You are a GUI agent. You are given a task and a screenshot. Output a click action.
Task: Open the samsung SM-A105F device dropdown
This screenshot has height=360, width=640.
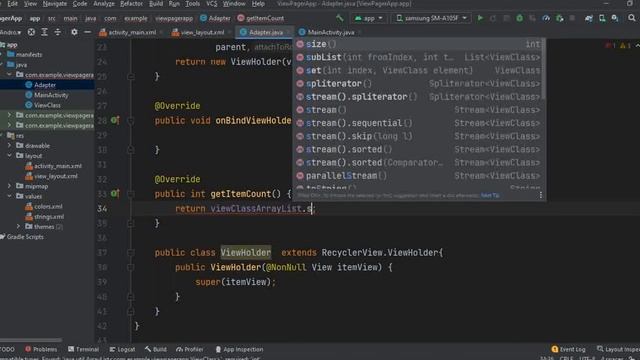pos(432,18)
